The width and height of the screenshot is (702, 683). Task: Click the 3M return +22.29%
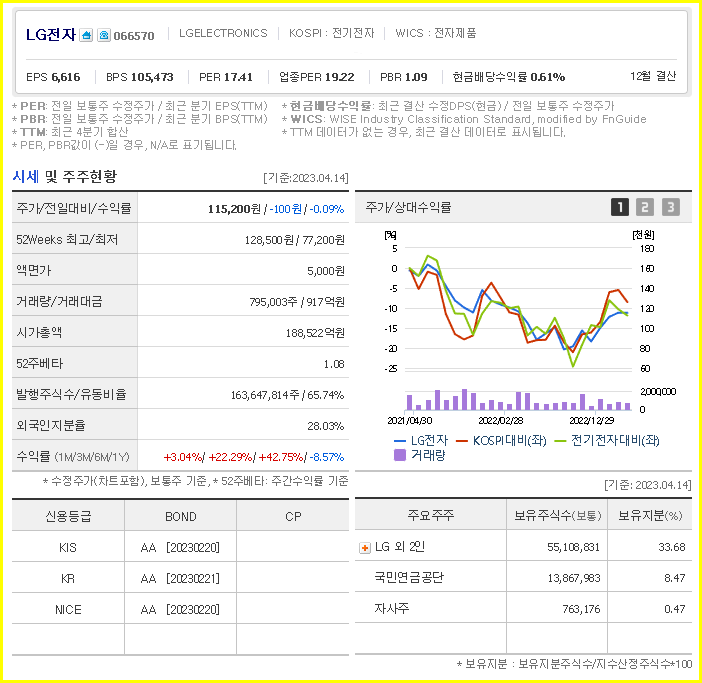[x=230, y=457]
